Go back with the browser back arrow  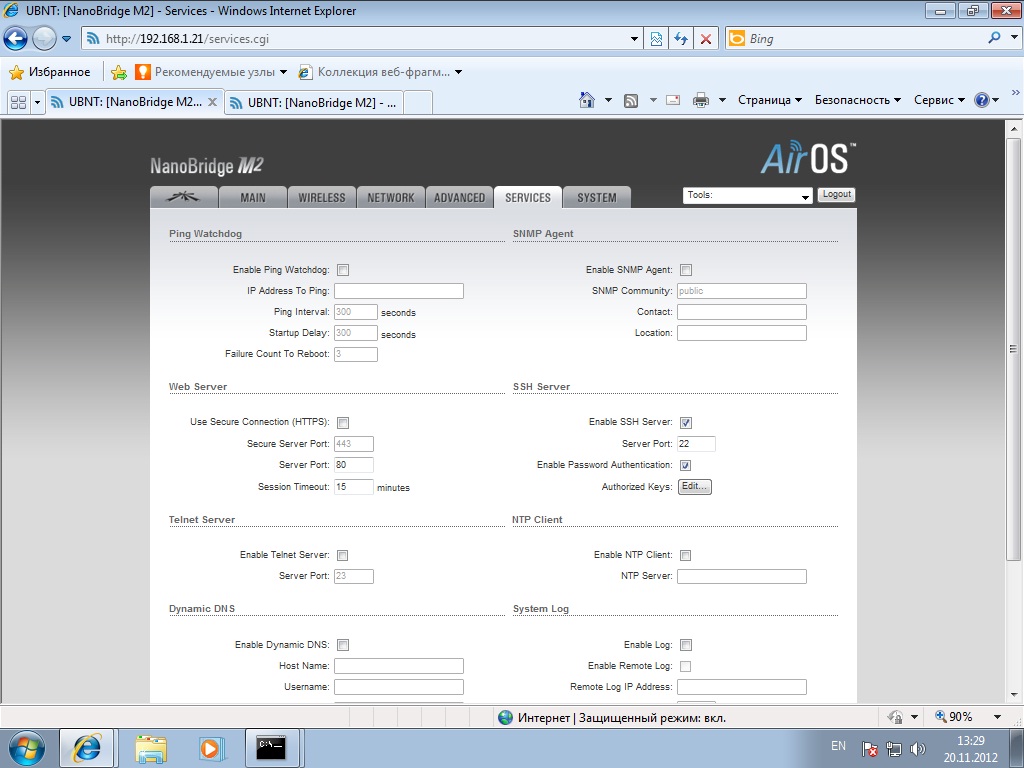point(16,39)
